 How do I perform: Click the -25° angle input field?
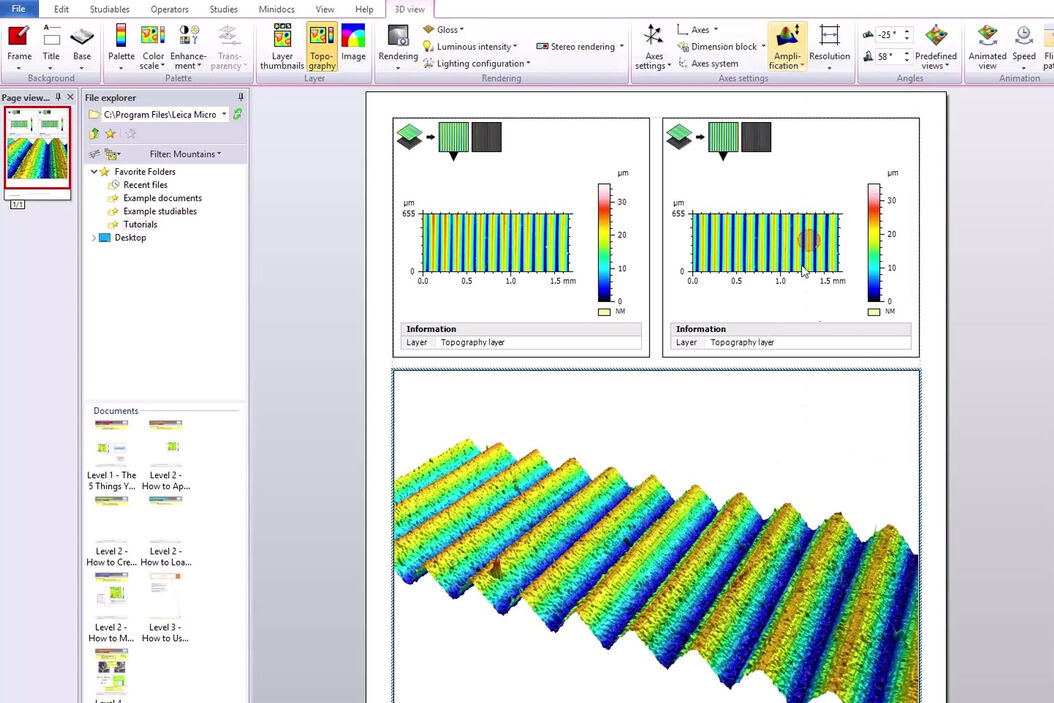click(x=889, y=34)
